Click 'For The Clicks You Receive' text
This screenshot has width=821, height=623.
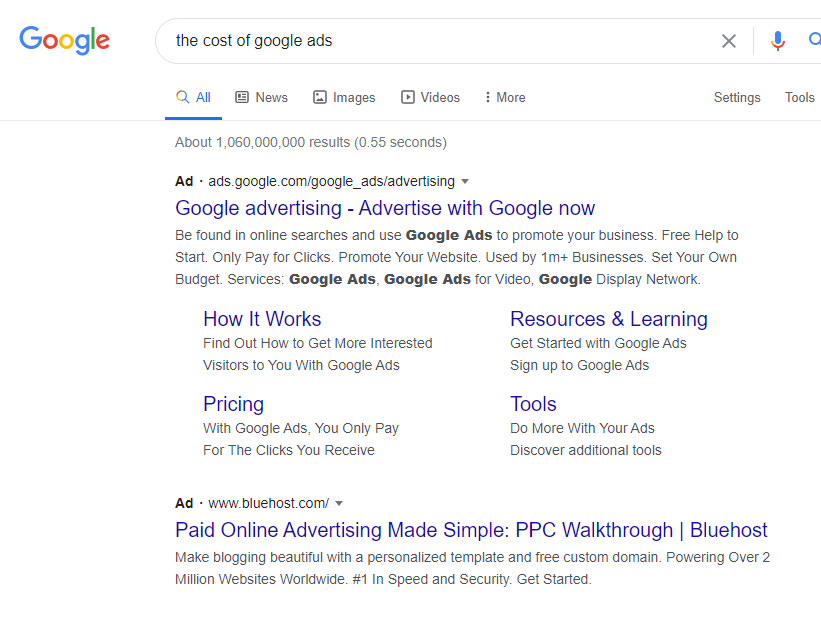point(289,450)
